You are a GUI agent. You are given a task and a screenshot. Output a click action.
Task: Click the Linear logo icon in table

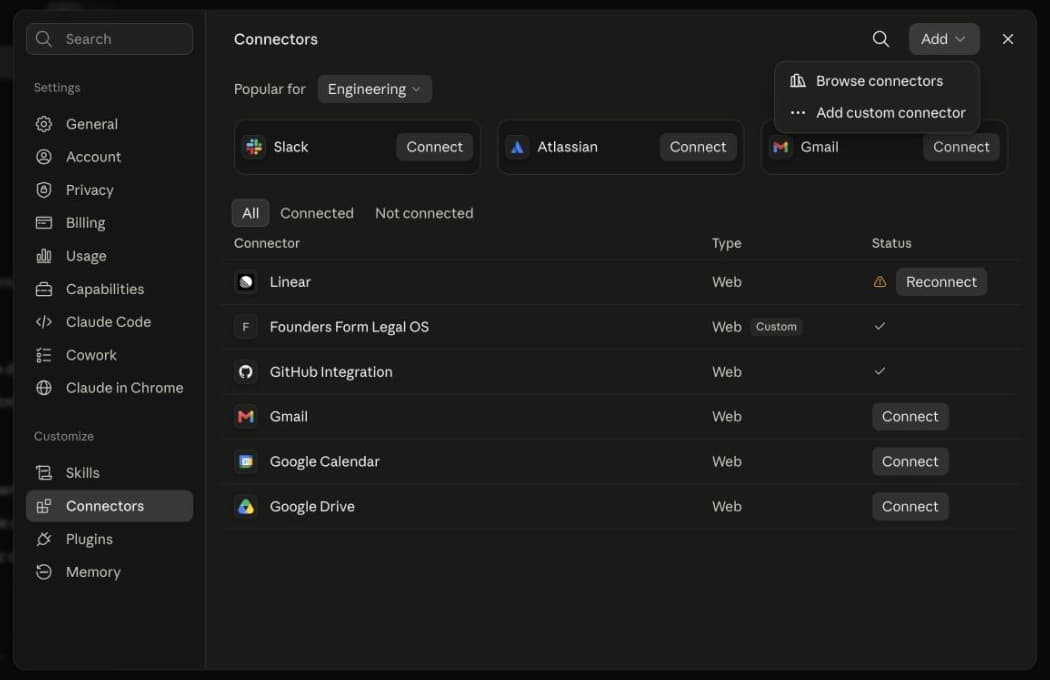(x=246, y=282)
